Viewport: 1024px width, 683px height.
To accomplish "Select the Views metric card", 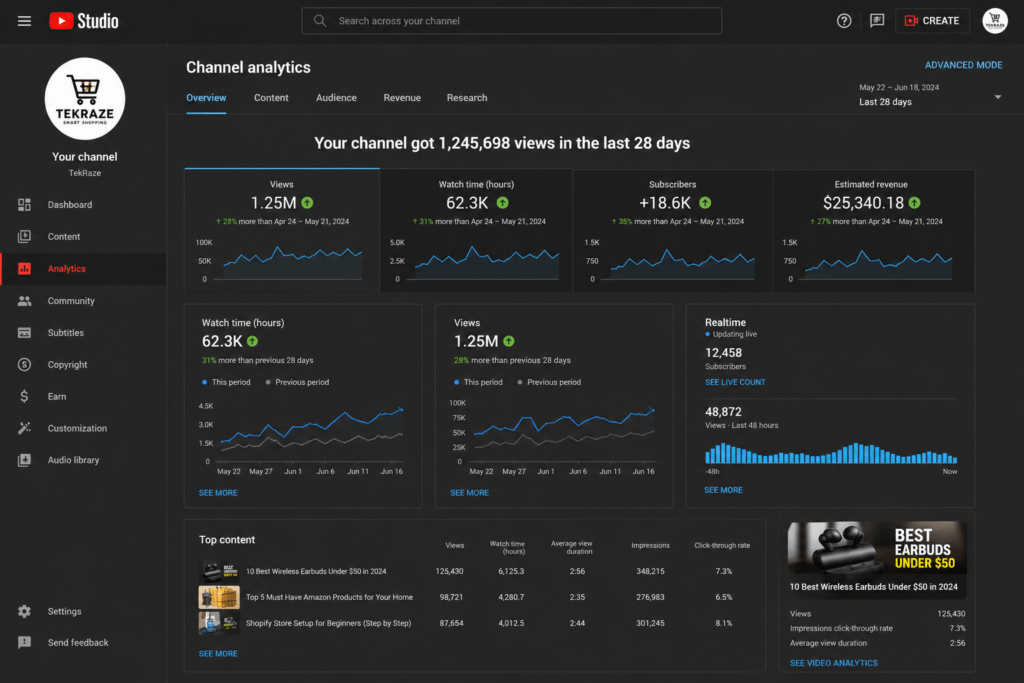I will click(281, 230).
